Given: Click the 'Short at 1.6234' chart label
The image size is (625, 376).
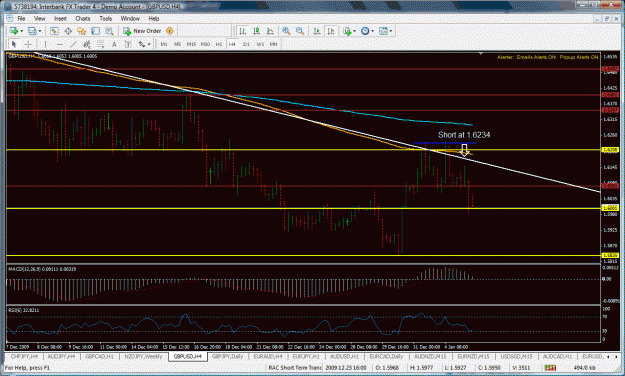Looking at the screenshot, I should click(464, 135).
